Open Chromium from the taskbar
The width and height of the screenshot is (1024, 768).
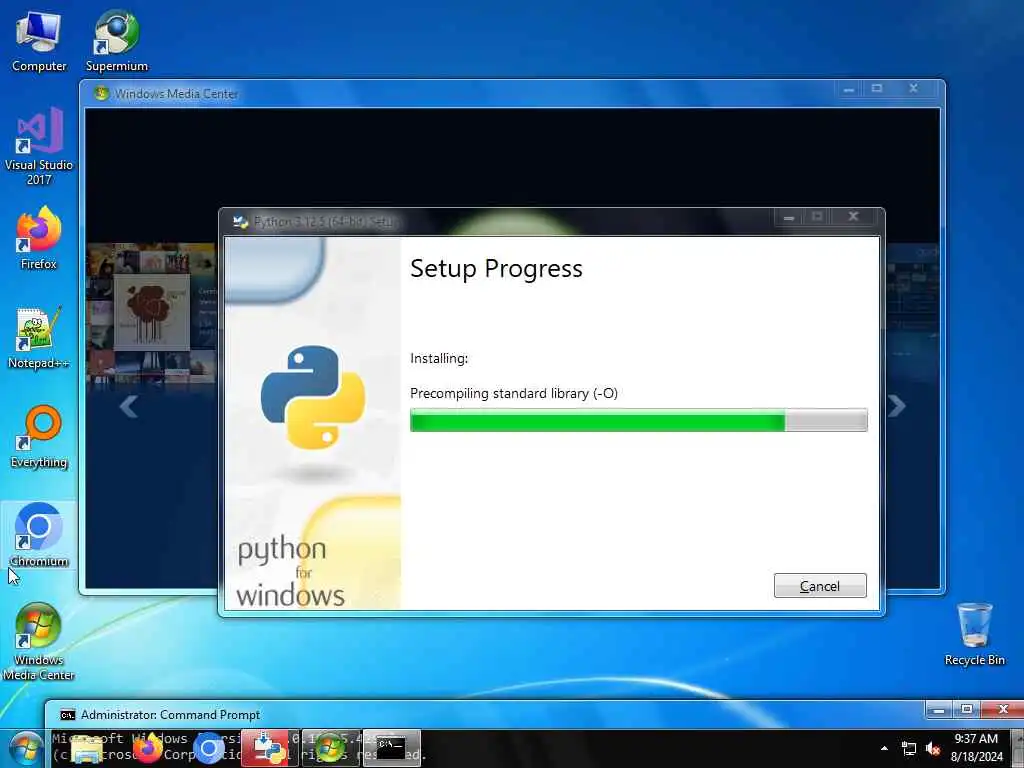pos(208,749)
